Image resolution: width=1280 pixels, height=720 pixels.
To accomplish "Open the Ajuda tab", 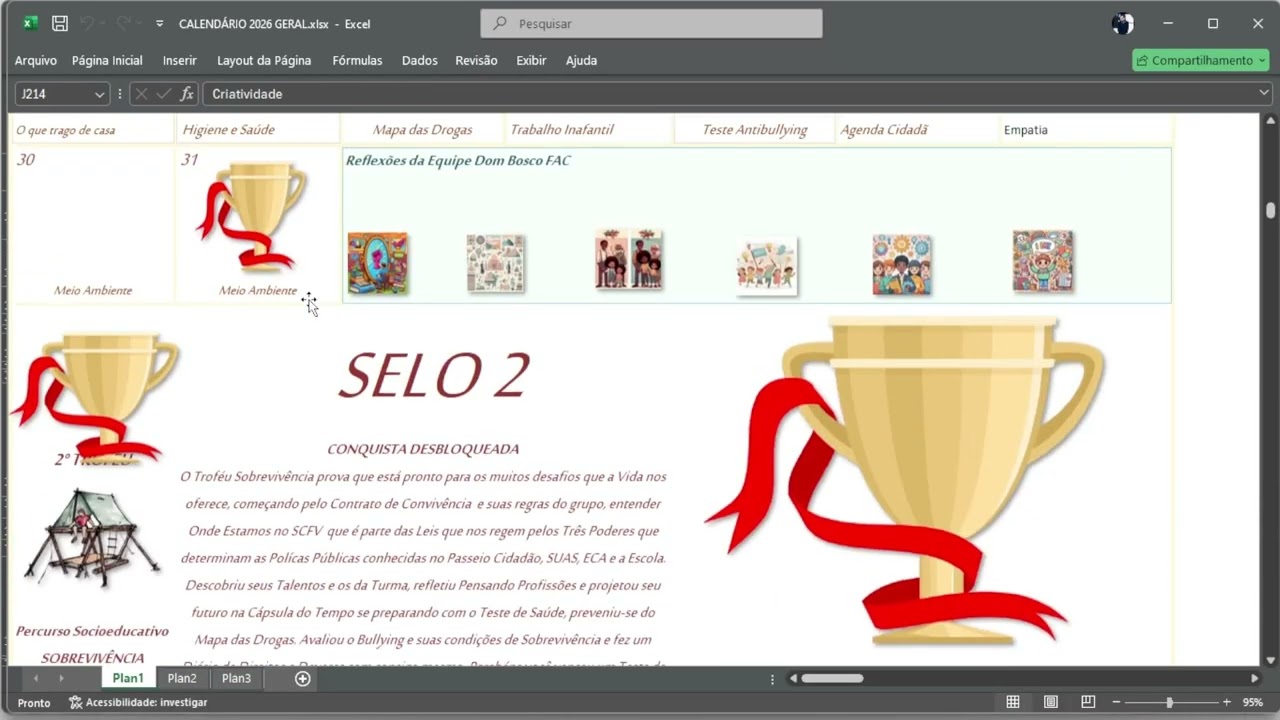I will (581, 60).
